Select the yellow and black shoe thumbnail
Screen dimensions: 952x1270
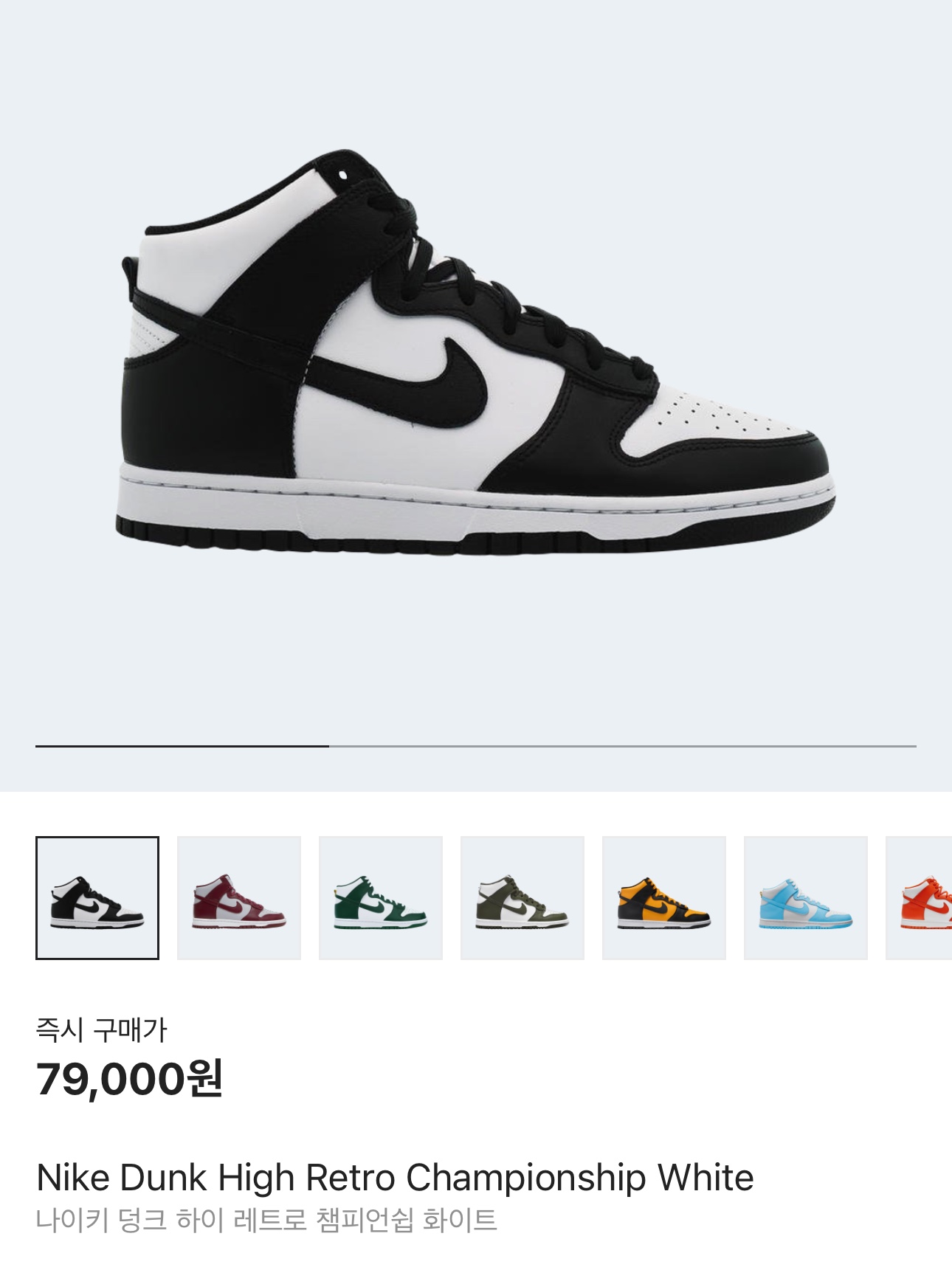pos(664,897)
